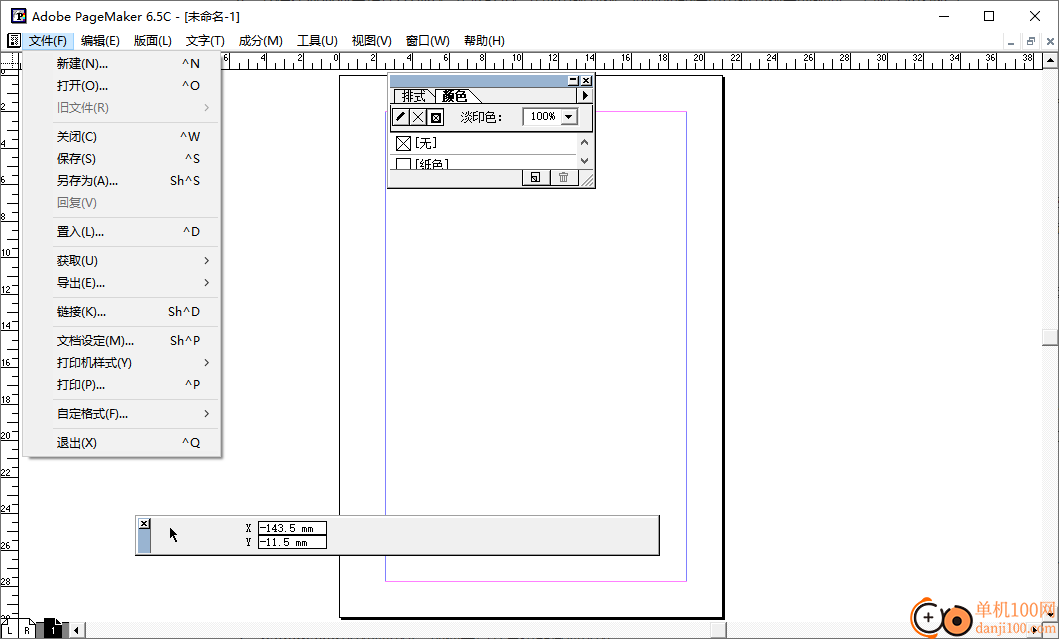The image size is (1059, 639).
Task: Select the 颜色 colors tab
Action: coord(455,96)
